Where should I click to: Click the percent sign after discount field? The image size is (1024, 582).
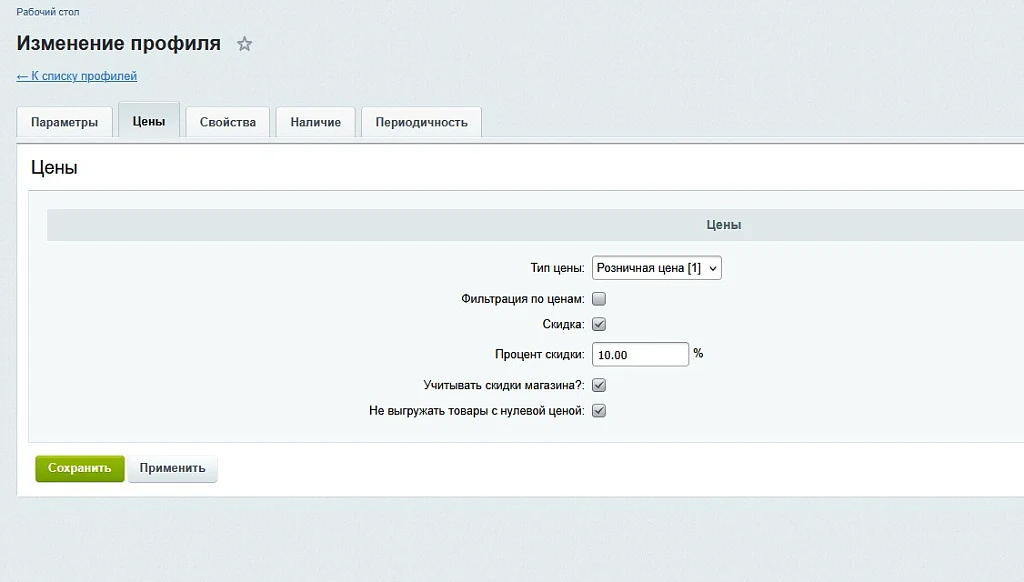pyautogui.click(x=698, y=353)
